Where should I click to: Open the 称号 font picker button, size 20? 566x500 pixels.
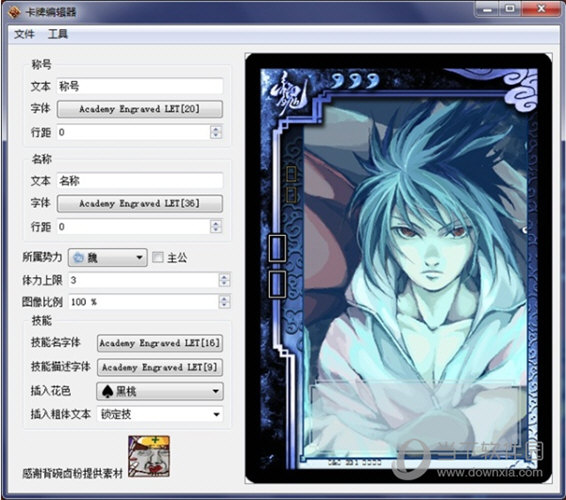[140, 109]
